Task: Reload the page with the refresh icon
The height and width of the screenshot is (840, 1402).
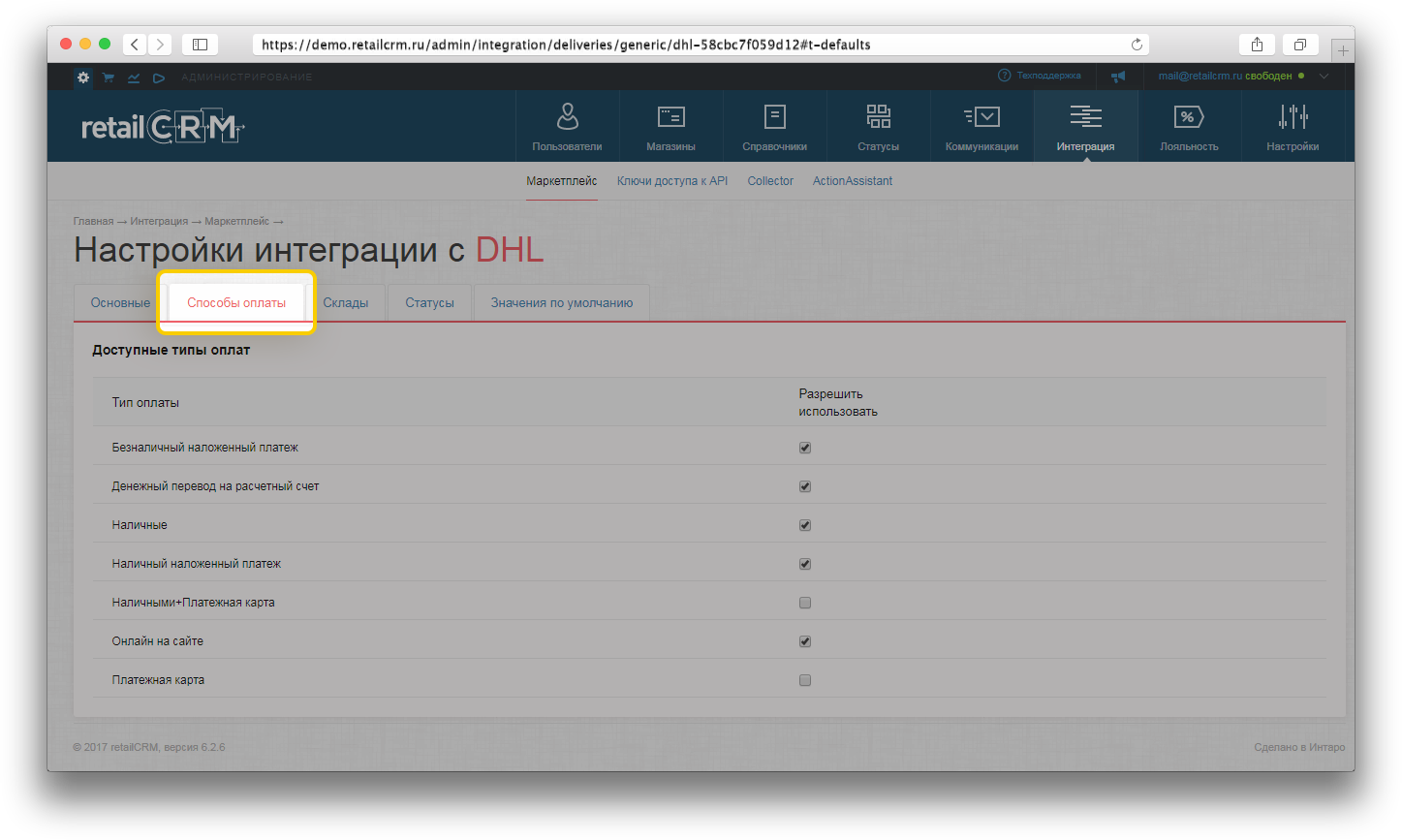Action: coord(1137,45)
